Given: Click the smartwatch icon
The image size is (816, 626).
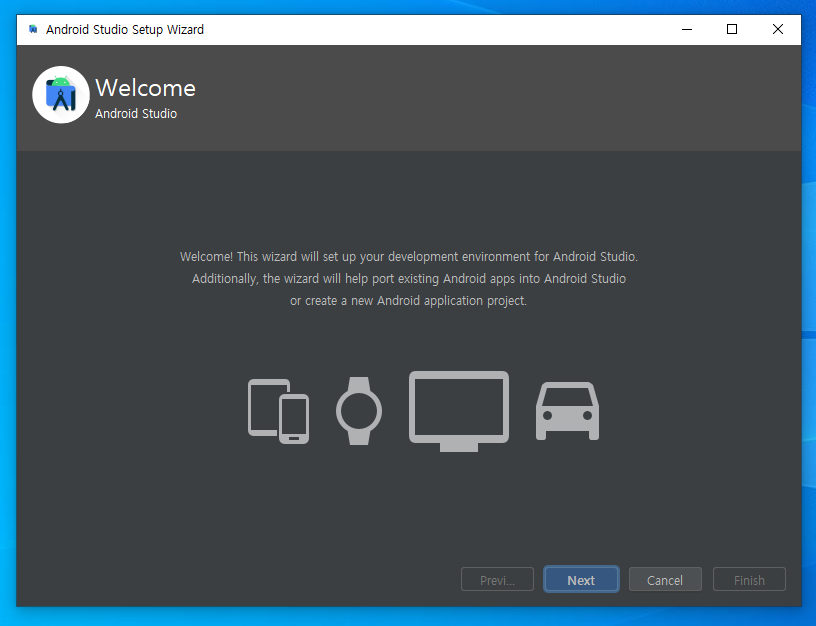Looking at the screenshot, I should [359, 411].
